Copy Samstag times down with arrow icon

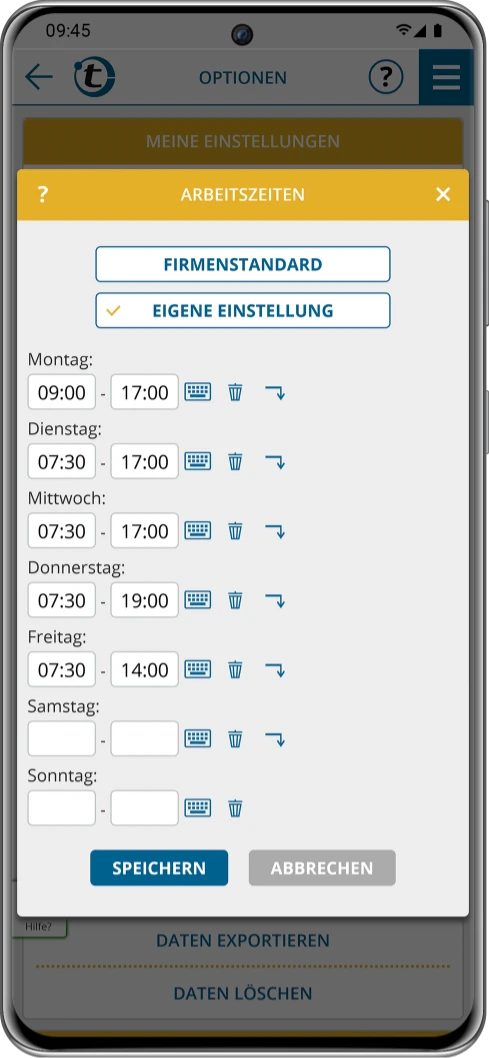pyautogui.click(x=275, y=739)
